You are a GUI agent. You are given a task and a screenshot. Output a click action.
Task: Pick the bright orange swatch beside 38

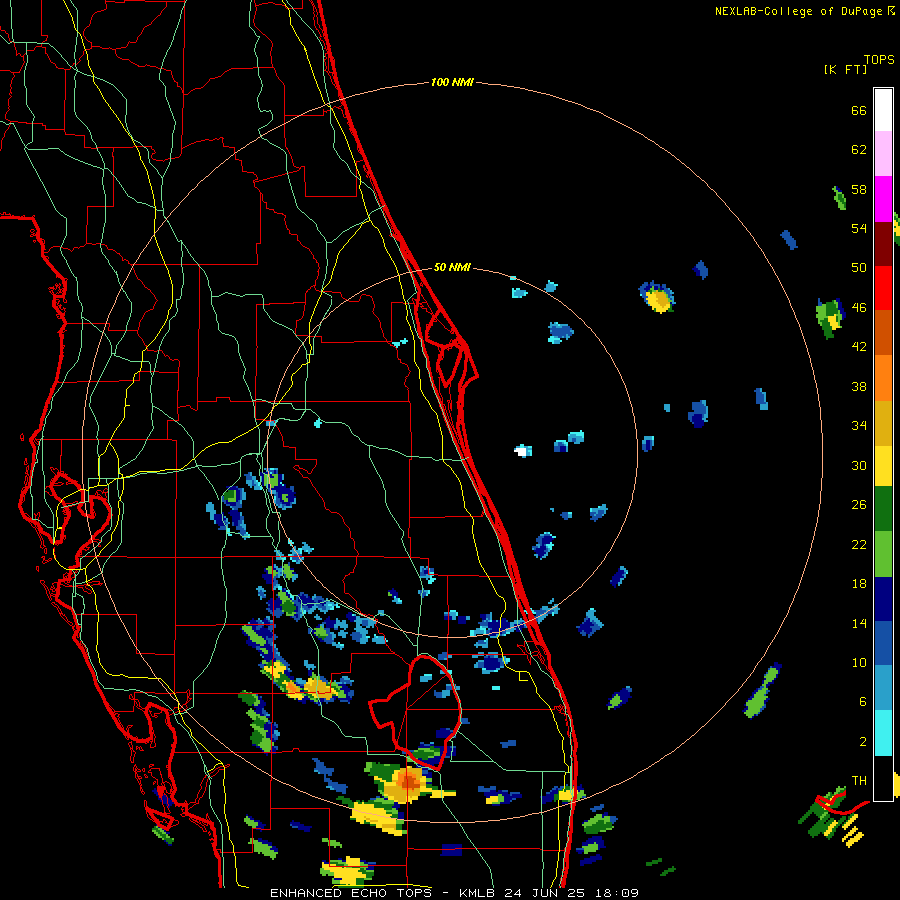tap(883, 378)
